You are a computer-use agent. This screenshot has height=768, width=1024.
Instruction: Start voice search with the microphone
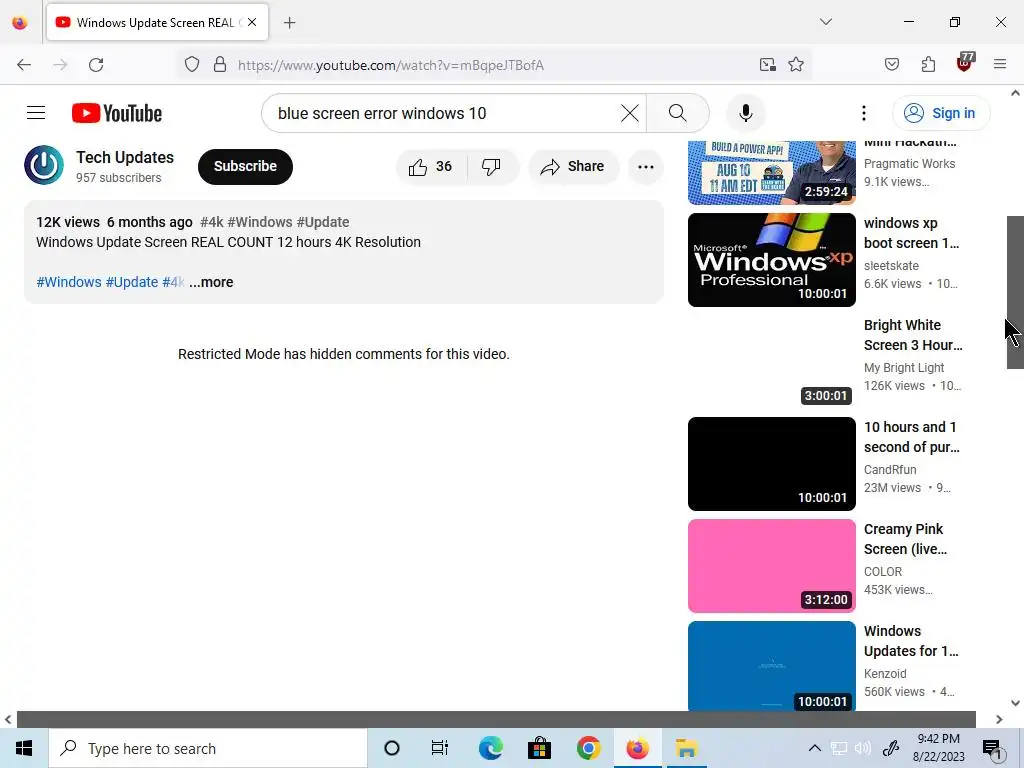(x=746, y=113)
